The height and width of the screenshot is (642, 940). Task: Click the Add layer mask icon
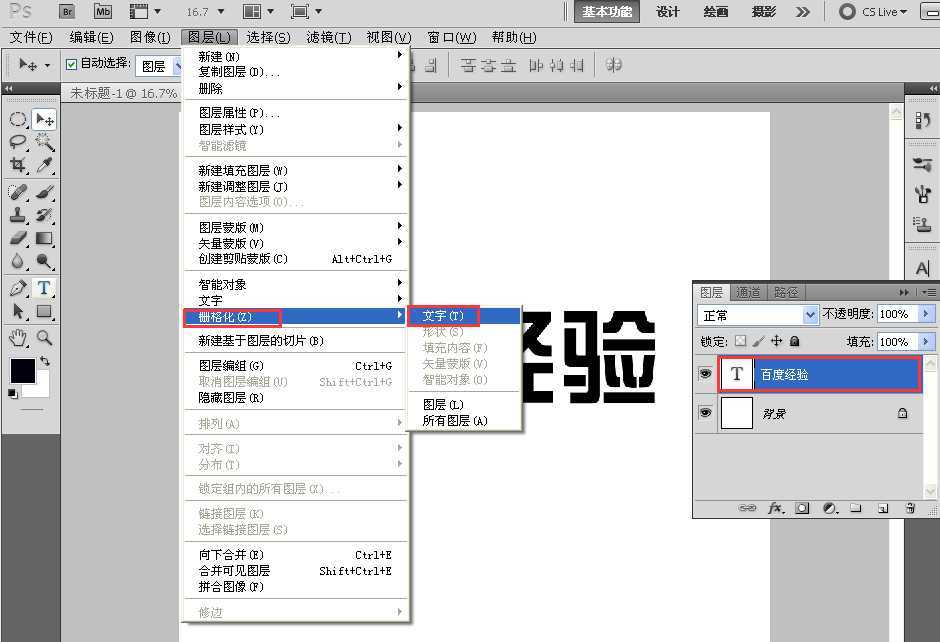coord(801,507)
